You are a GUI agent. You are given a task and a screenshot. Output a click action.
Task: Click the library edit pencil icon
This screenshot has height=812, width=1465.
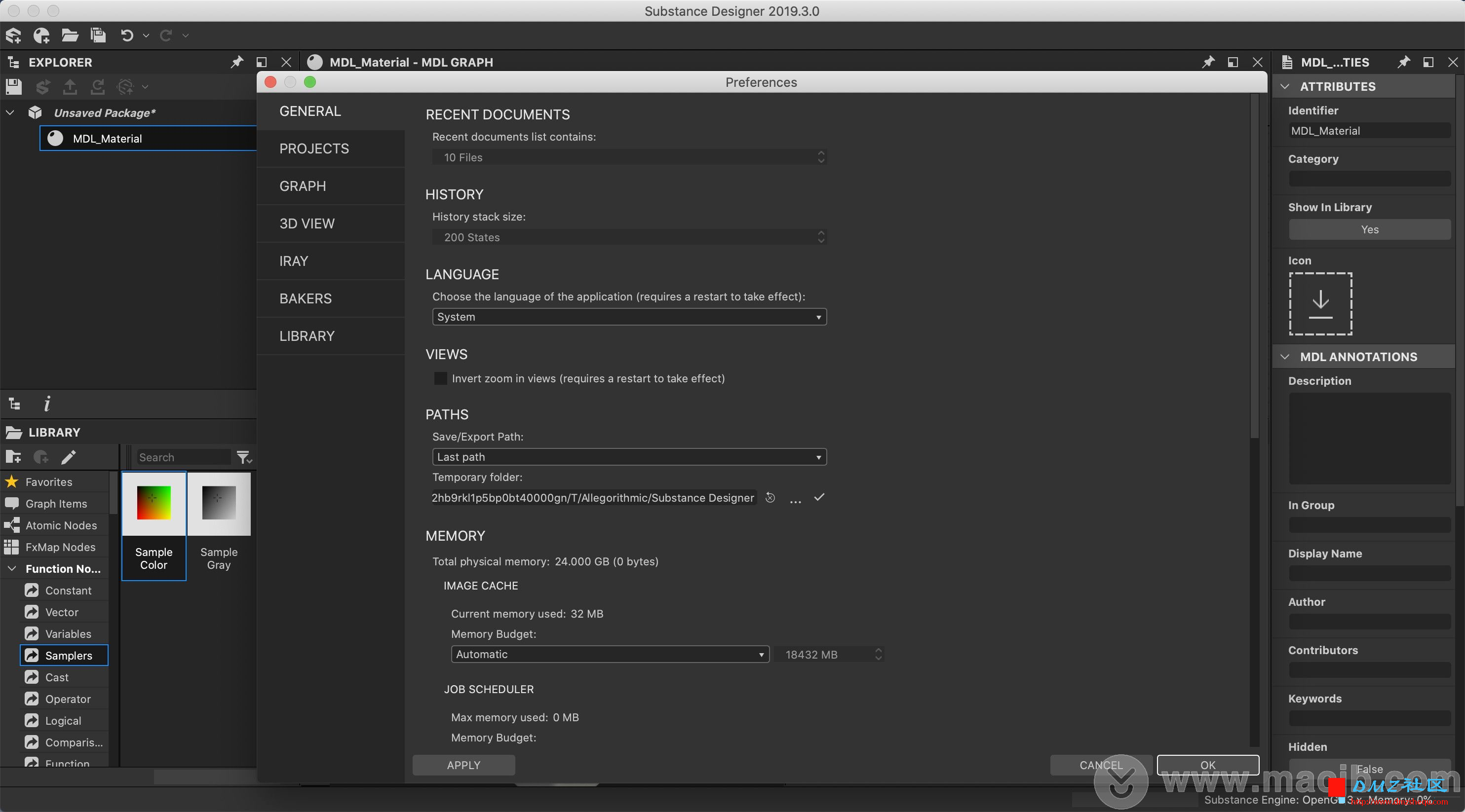pyautogui.click(x=69, y=457)
